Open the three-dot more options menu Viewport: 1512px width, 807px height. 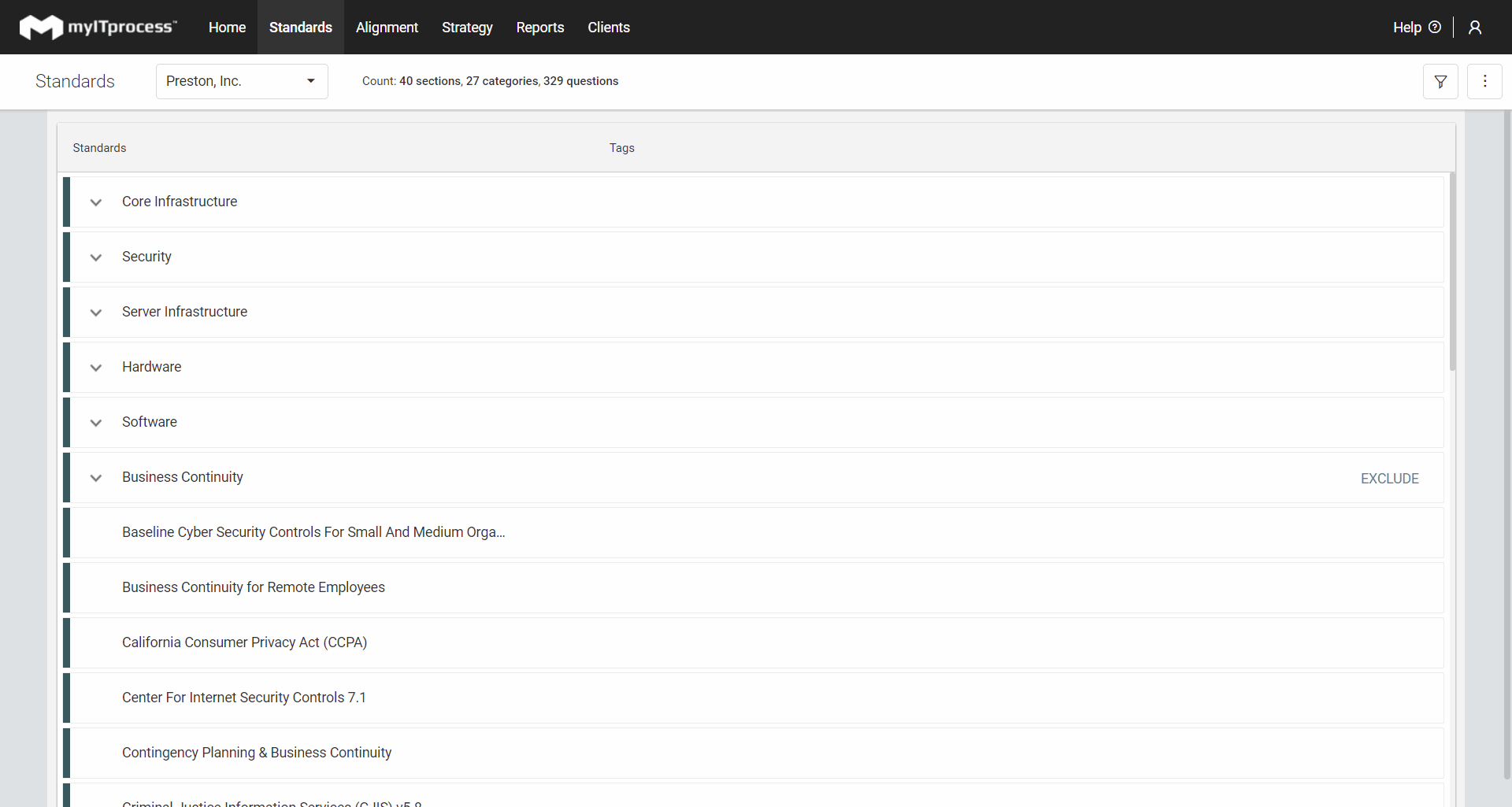pos(1484,81)
